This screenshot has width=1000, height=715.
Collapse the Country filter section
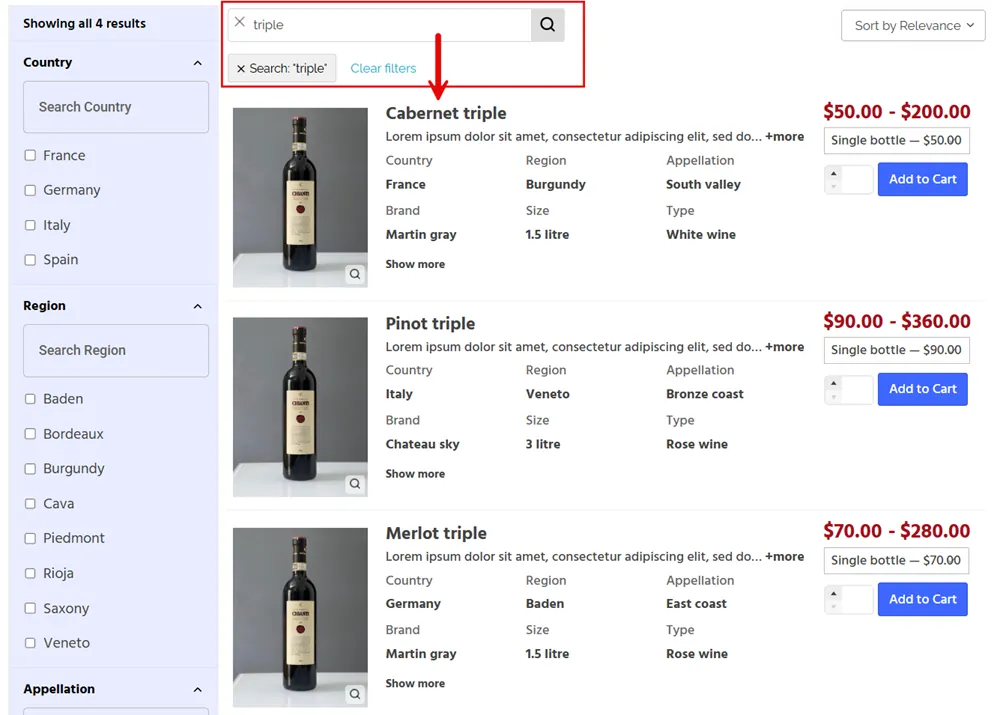pyautogui.click(x=198, y=63)
